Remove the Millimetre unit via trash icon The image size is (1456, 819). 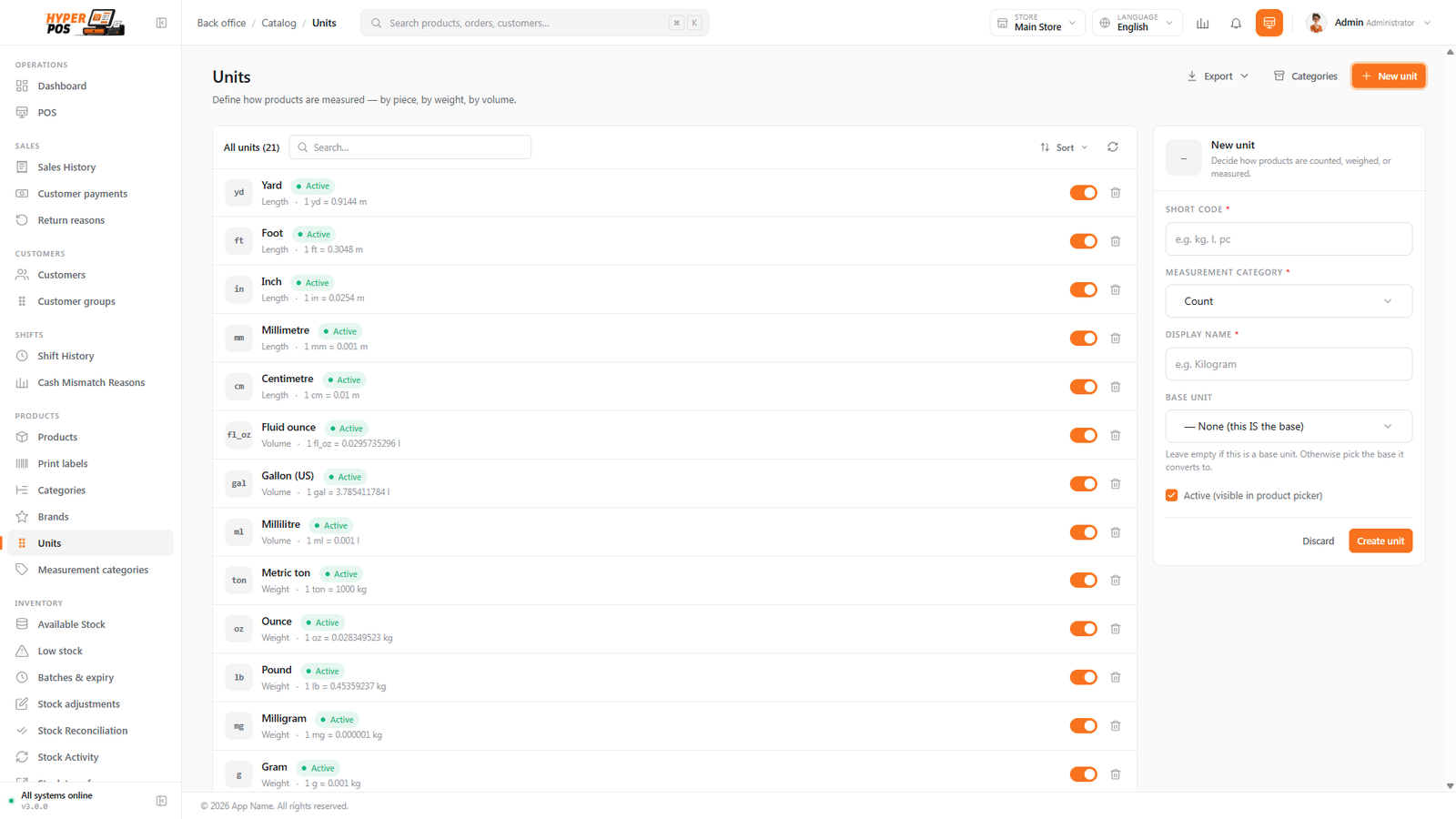tap(1115, 339)
